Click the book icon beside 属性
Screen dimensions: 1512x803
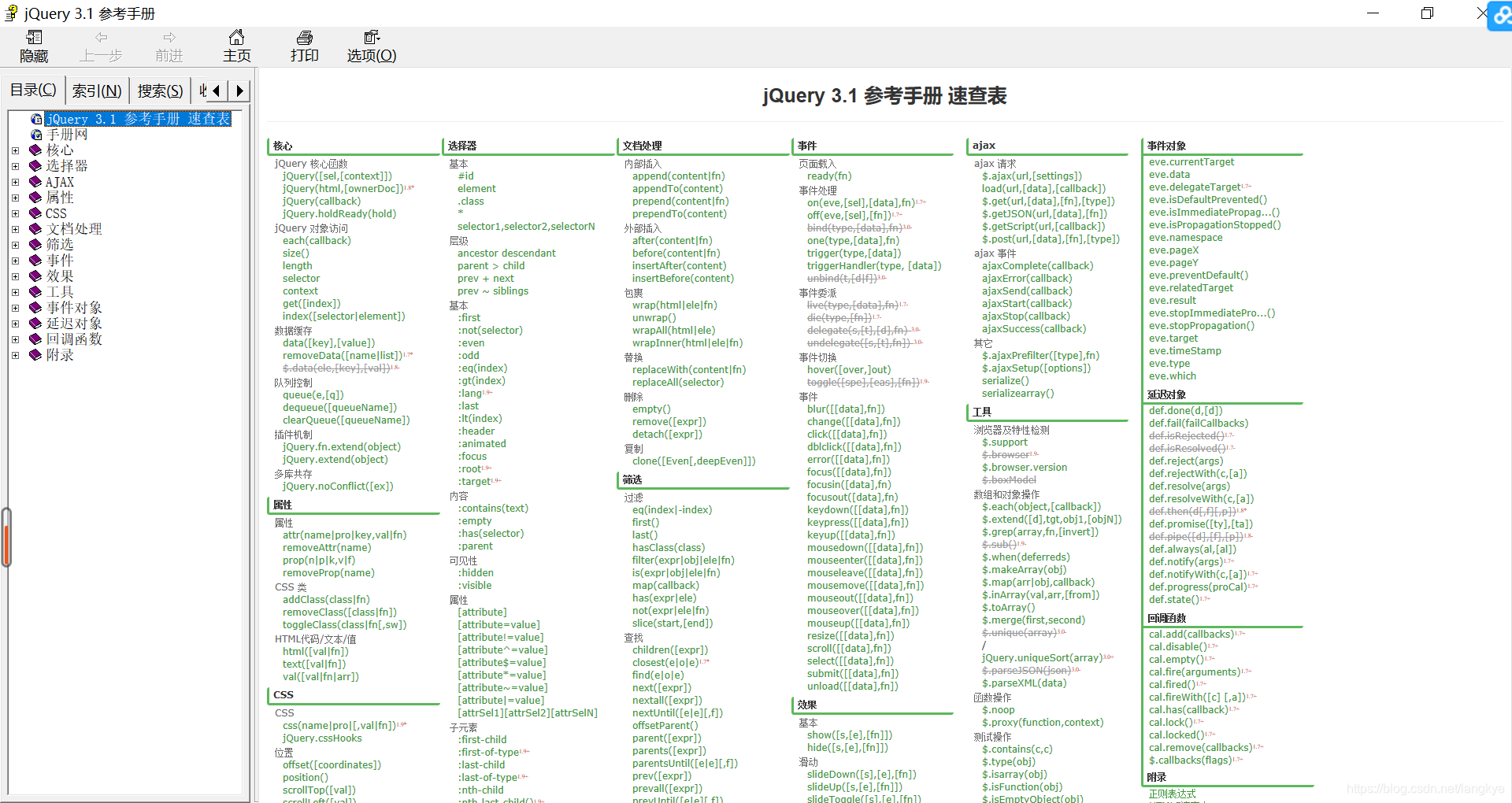(x=35, y=197)
